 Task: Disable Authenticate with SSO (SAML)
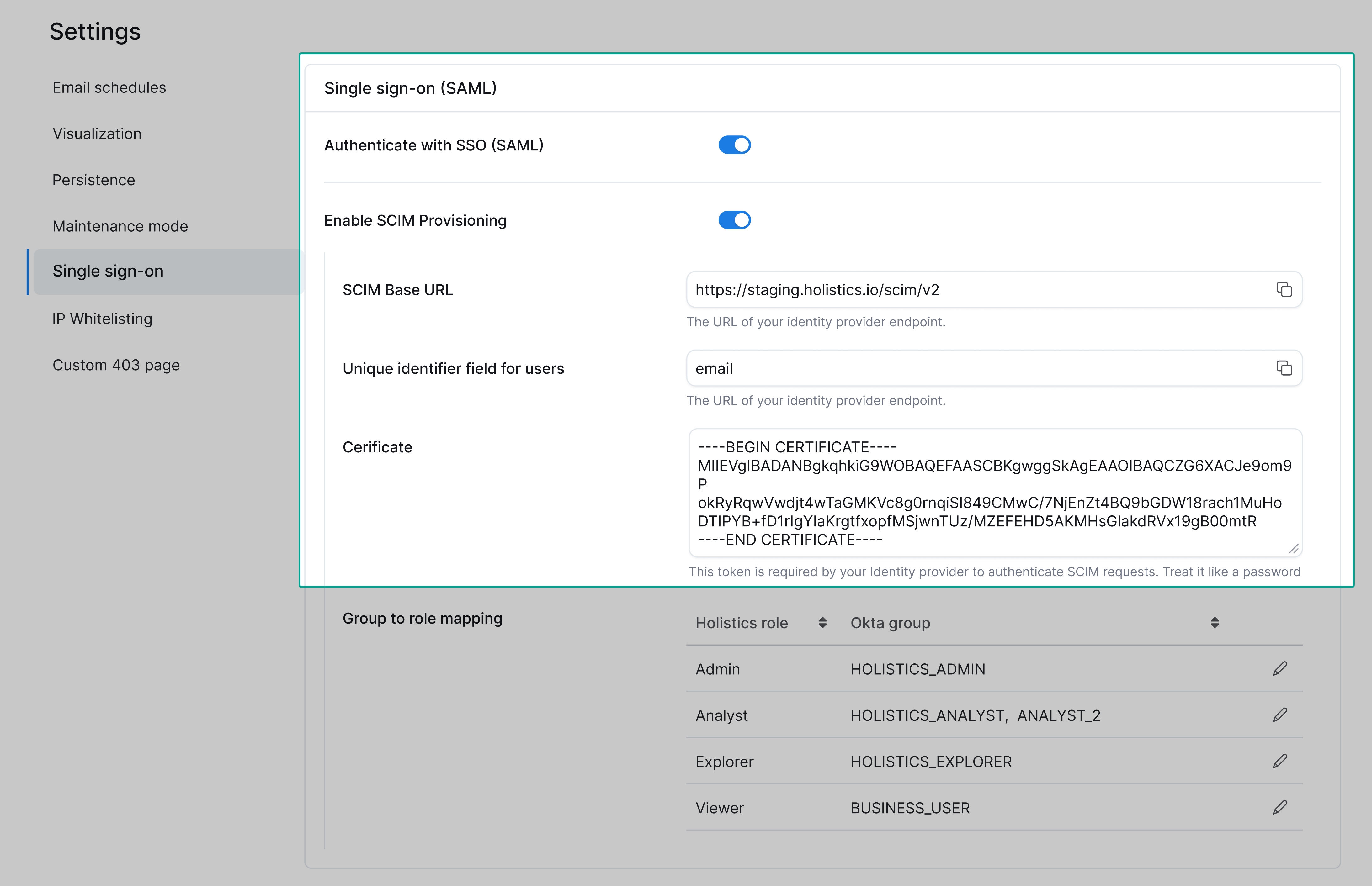pos(735,145)
